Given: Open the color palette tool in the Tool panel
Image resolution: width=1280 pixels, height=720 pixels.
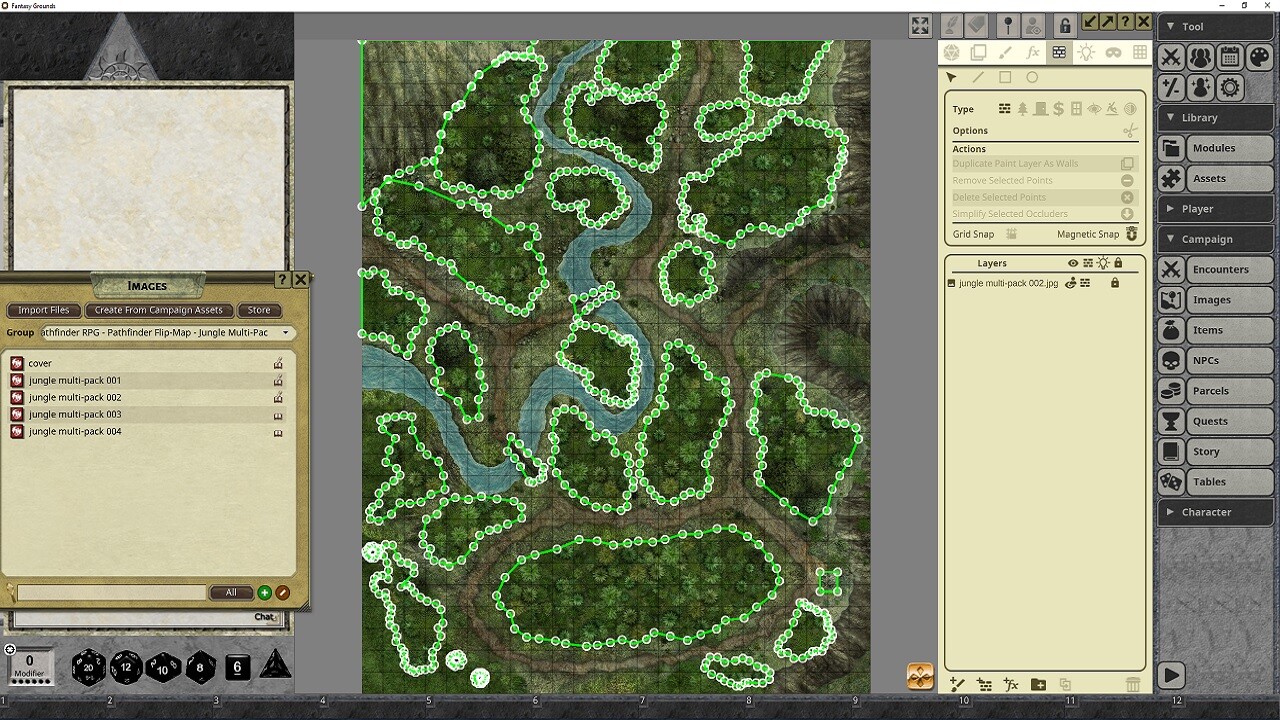Looking at the screenshot, I should click(1259, 57).
